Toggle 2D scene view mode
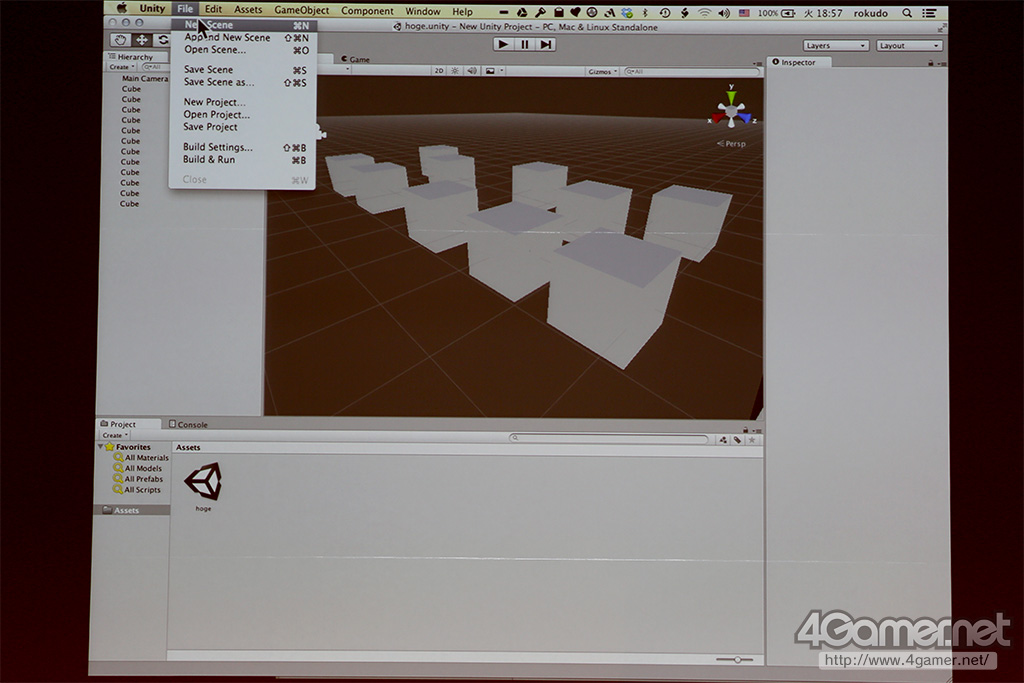 coord(439,71)
